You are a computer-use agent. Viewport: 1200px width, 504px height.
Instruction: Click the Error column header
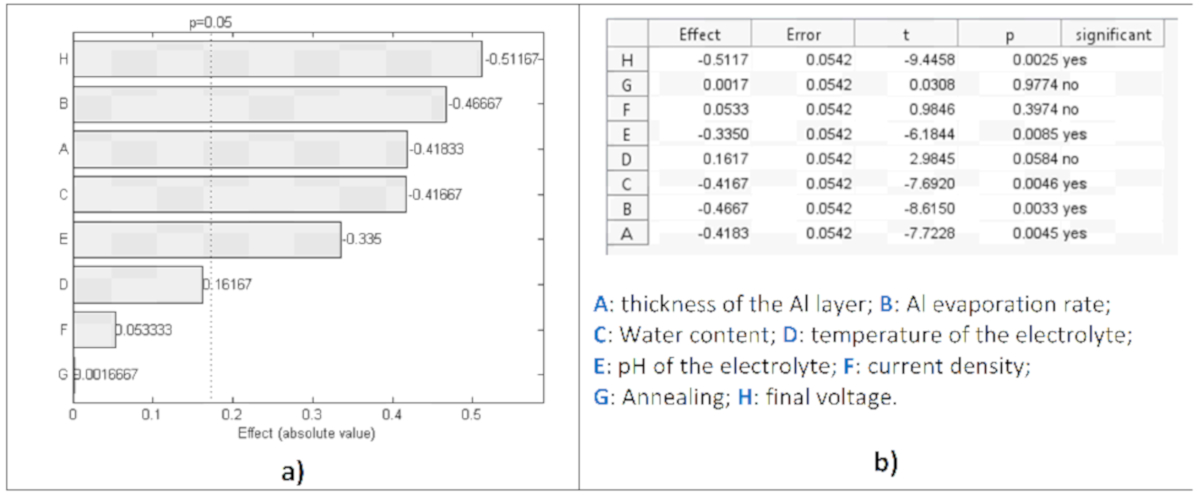click(803, 35)
